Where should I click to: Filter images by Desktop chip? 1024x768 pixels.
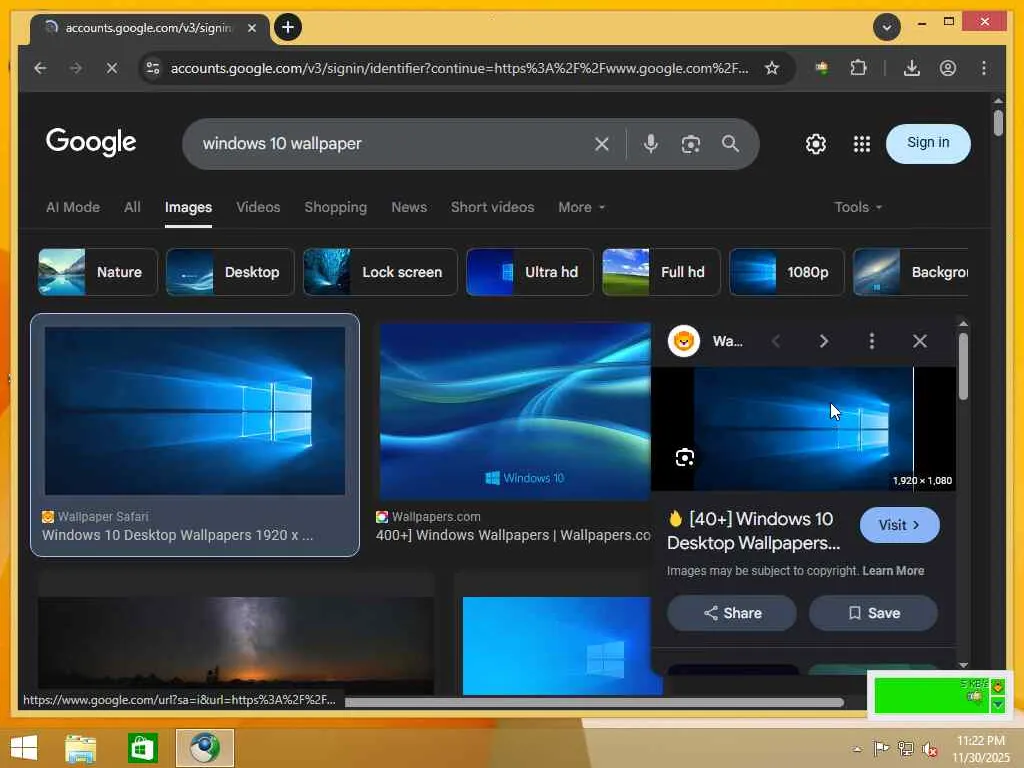230,272
